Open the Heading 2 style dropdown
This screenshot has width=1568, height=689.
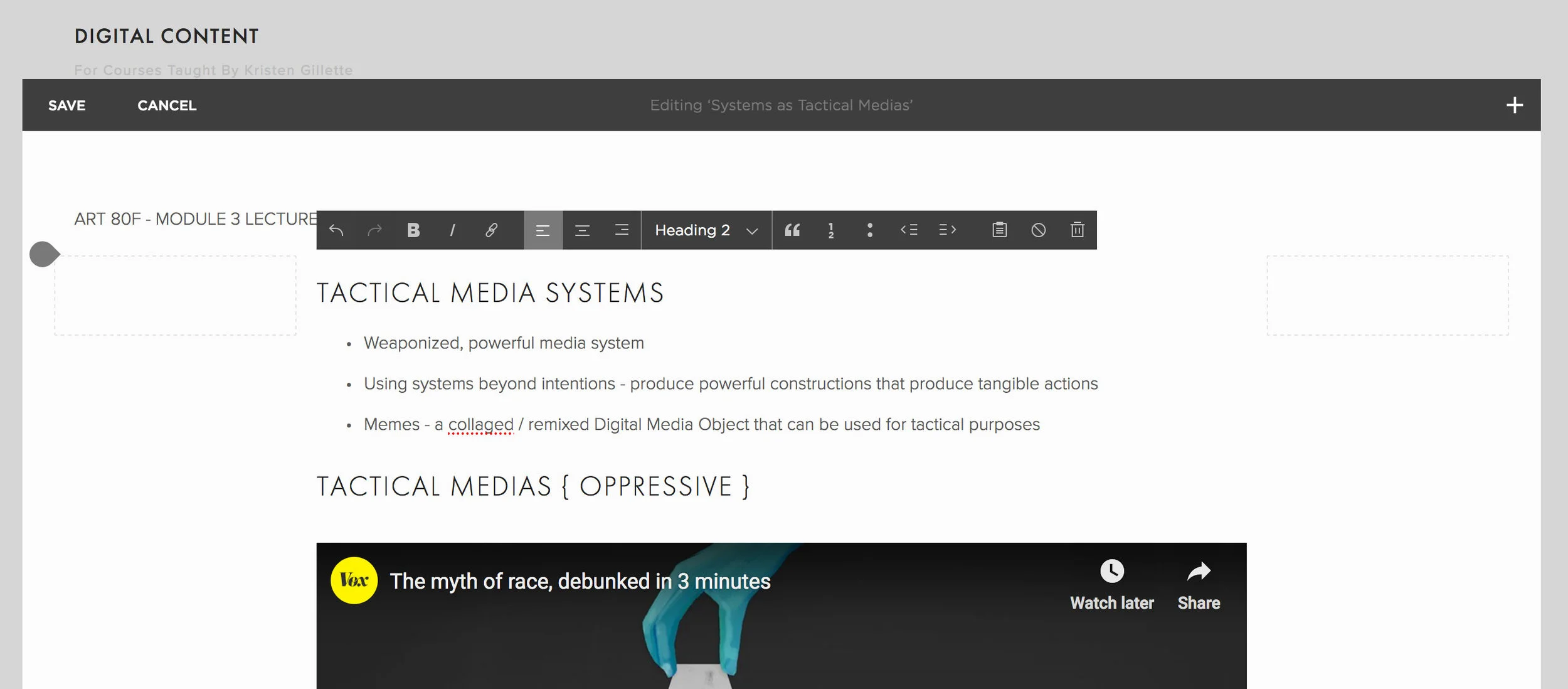(706, 230)
